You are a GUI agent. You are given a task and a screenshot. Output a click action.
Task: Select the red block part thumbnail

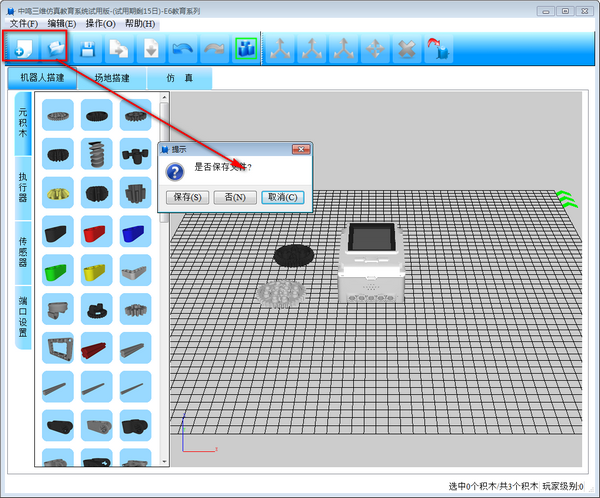(97, 233)
